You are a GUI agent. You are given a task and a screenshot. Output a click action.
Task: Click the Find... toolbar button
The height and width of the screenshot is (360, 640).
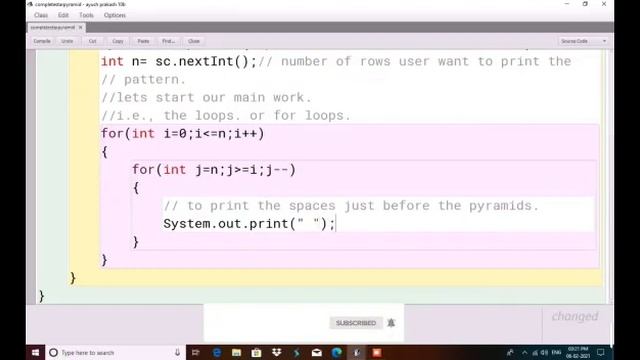pyautogui.click(x=169, y=41)
